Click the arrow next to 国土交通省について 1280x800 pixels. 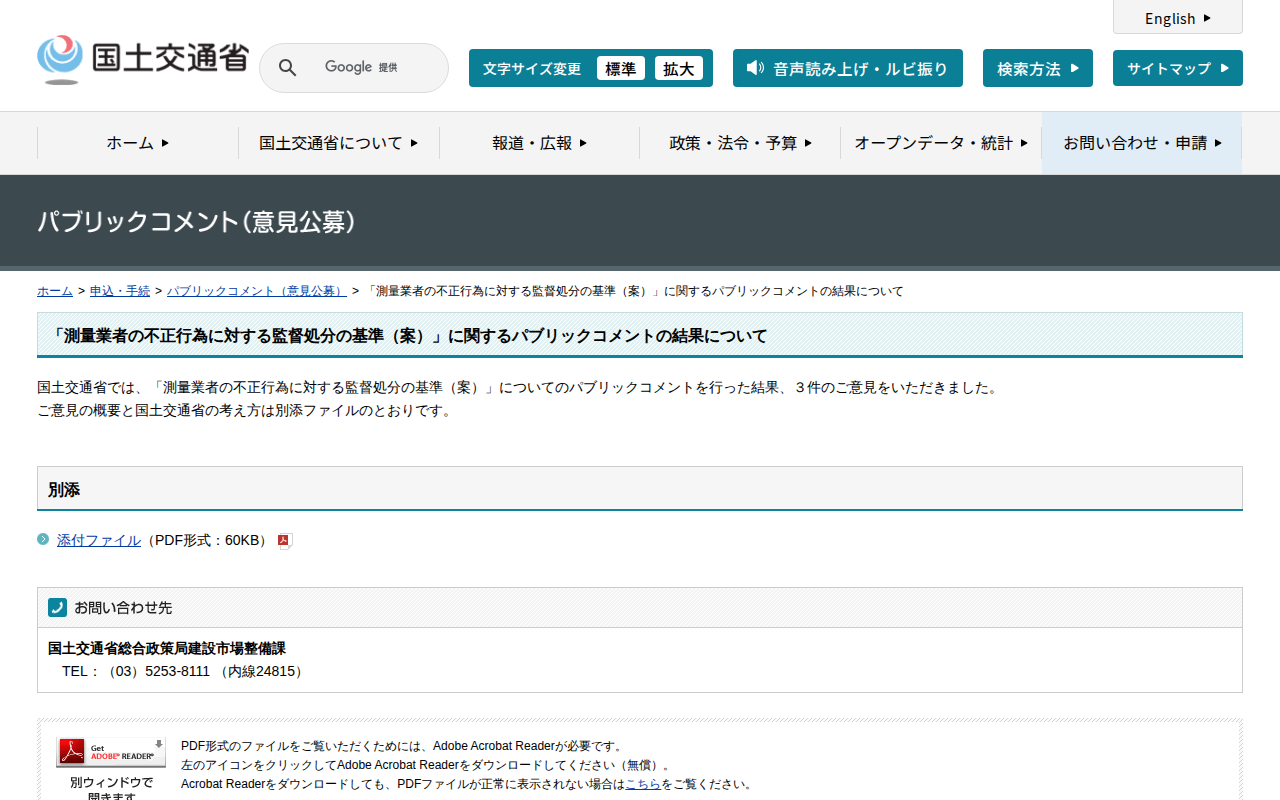[414, 143]
